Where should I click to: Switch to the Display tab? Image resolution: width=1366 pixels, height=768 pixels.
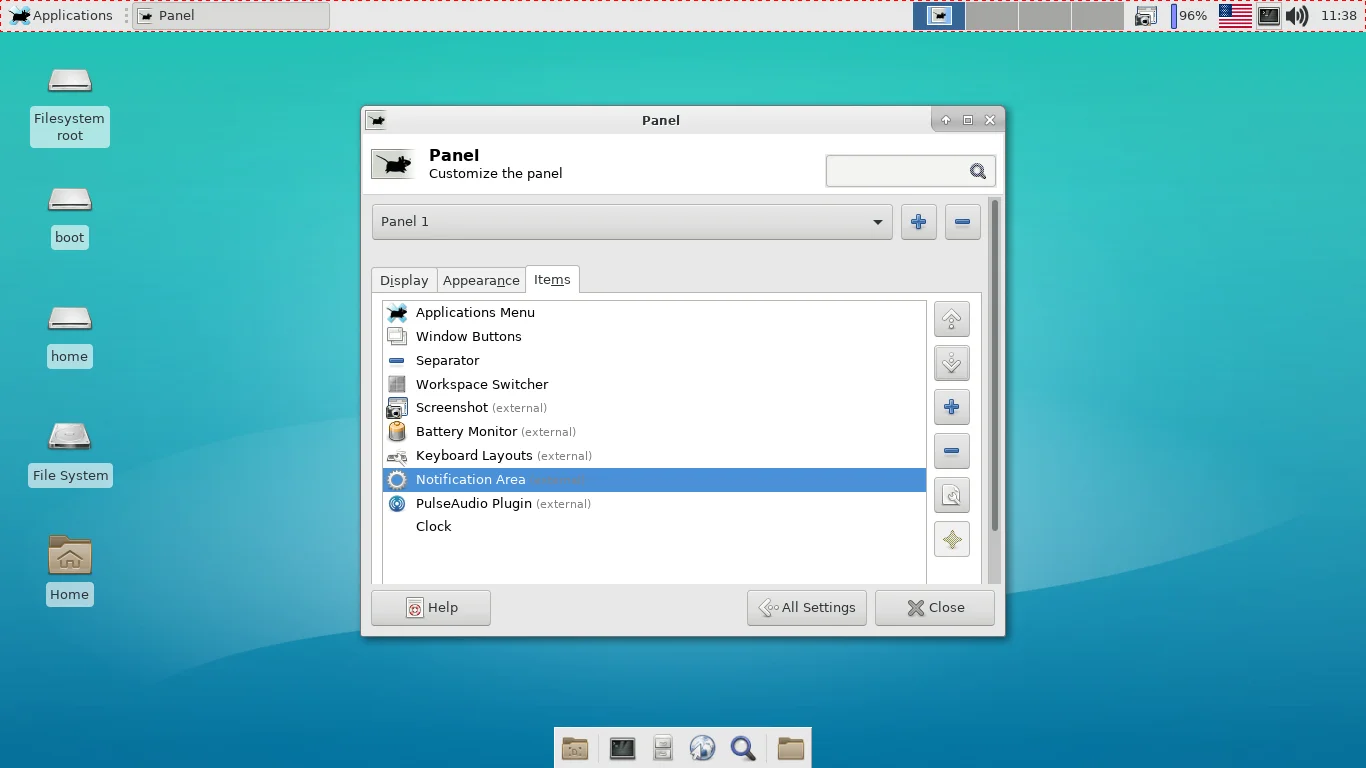[x=404, y=281]
